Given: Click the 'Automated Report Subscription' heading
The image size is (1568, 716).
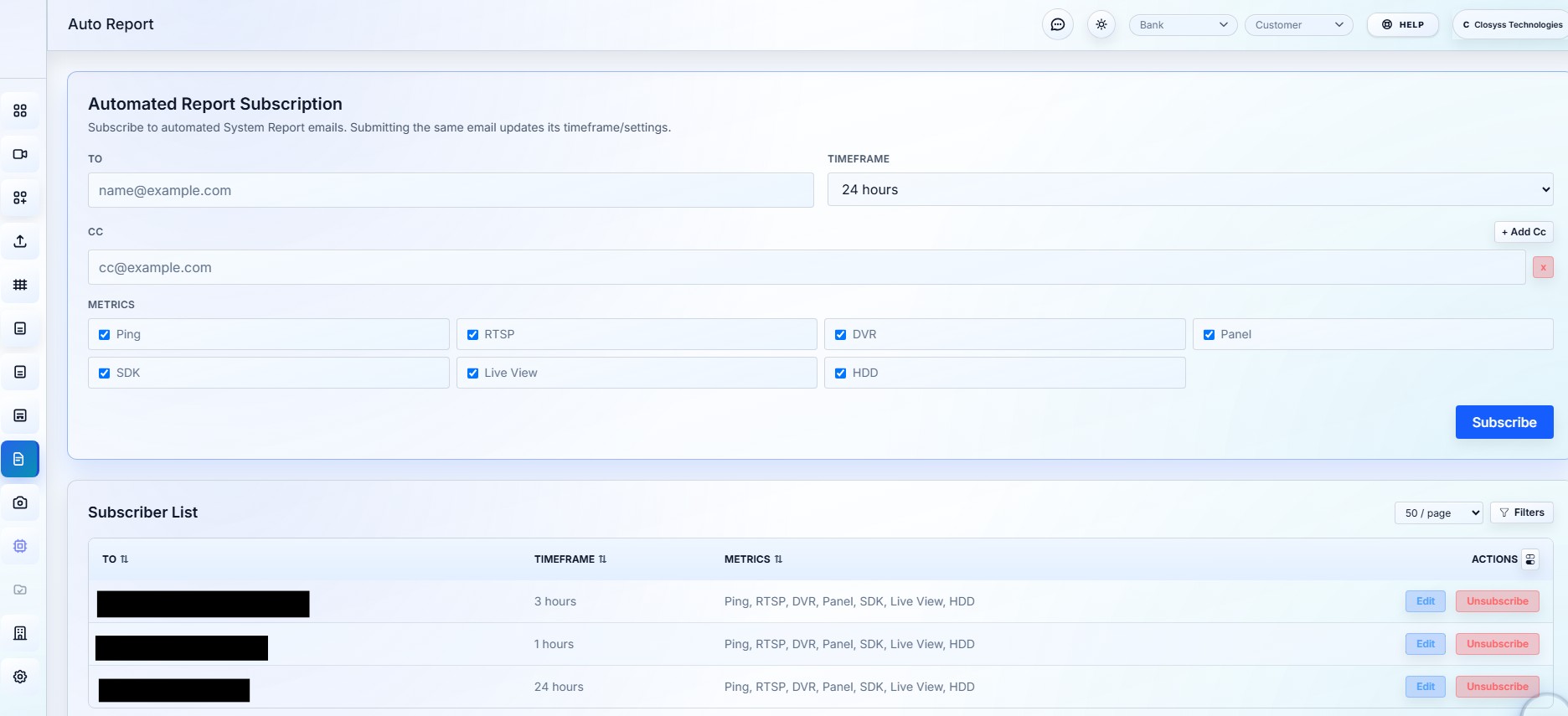Looking at the screenshot, I should coord(215,104).
